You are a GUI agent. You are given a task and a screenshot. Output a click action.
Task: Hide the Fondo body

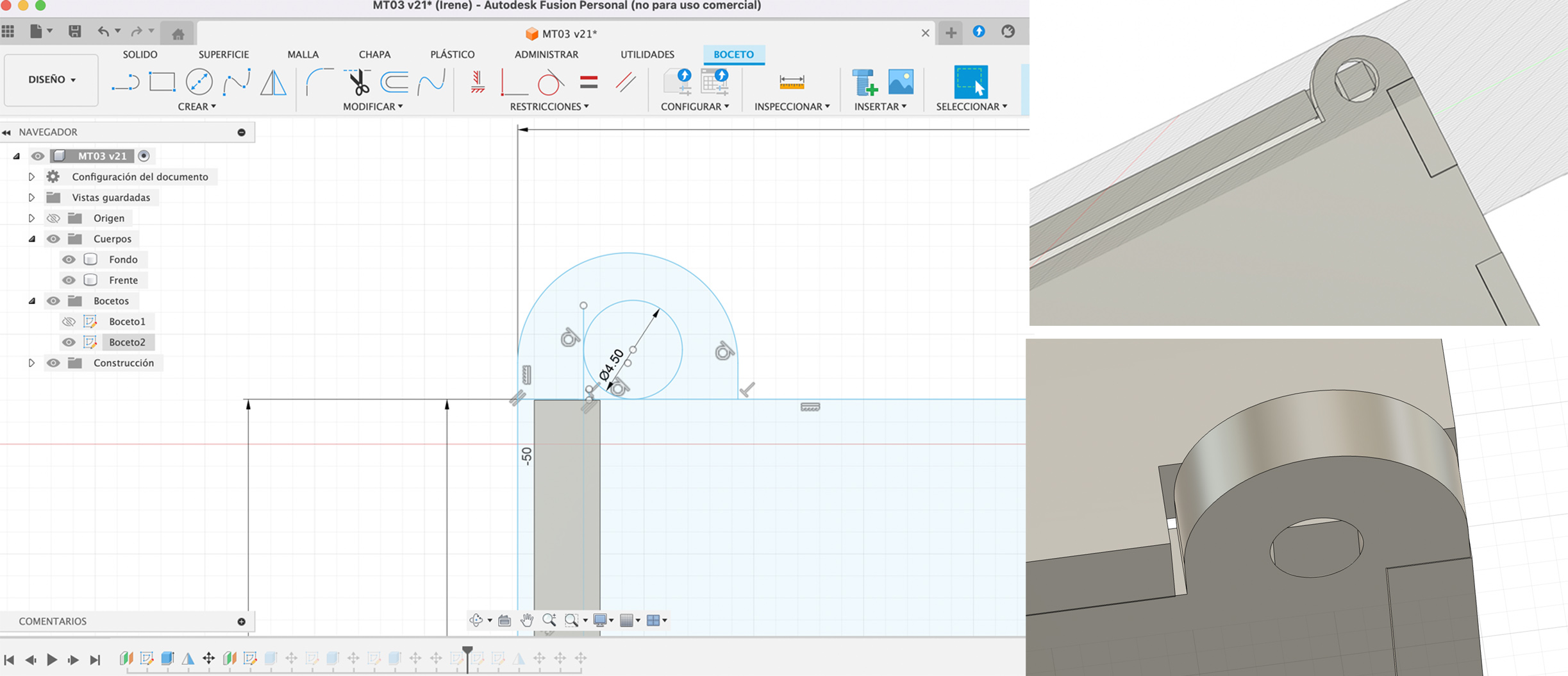coord(69,260)
